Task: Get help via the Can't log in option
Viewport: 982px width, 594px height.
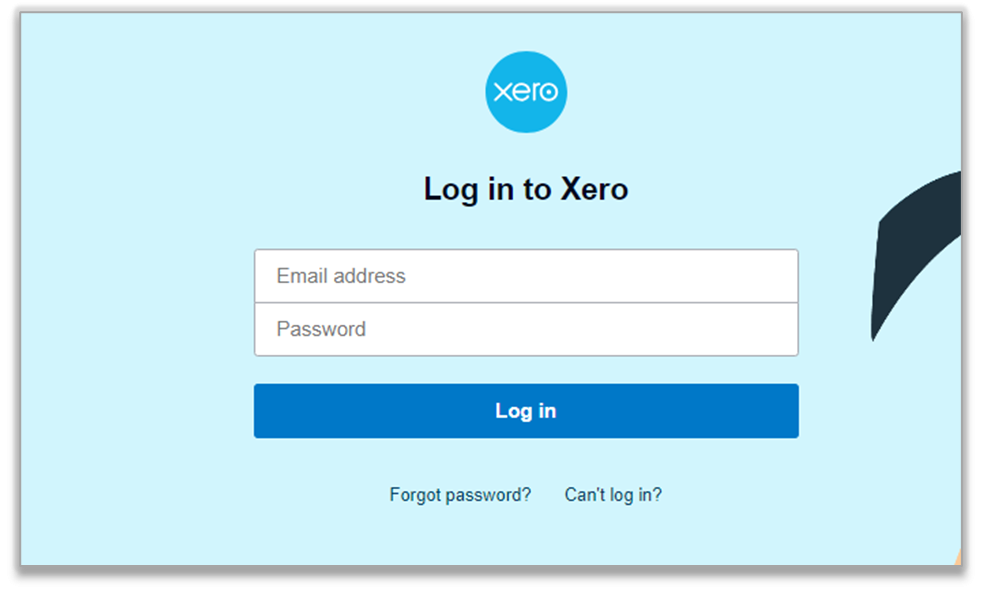Action: [x=613, y=494]
